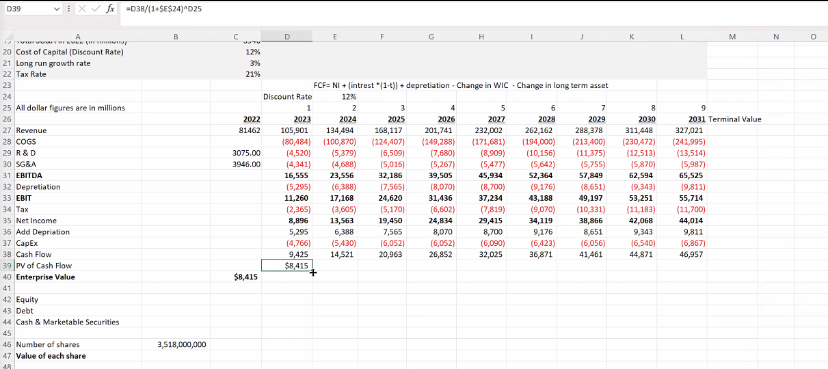Viewport: 828px width, 369px height.
Task: Select the 44,014 net income cell
Action: [x=682, y=221]
